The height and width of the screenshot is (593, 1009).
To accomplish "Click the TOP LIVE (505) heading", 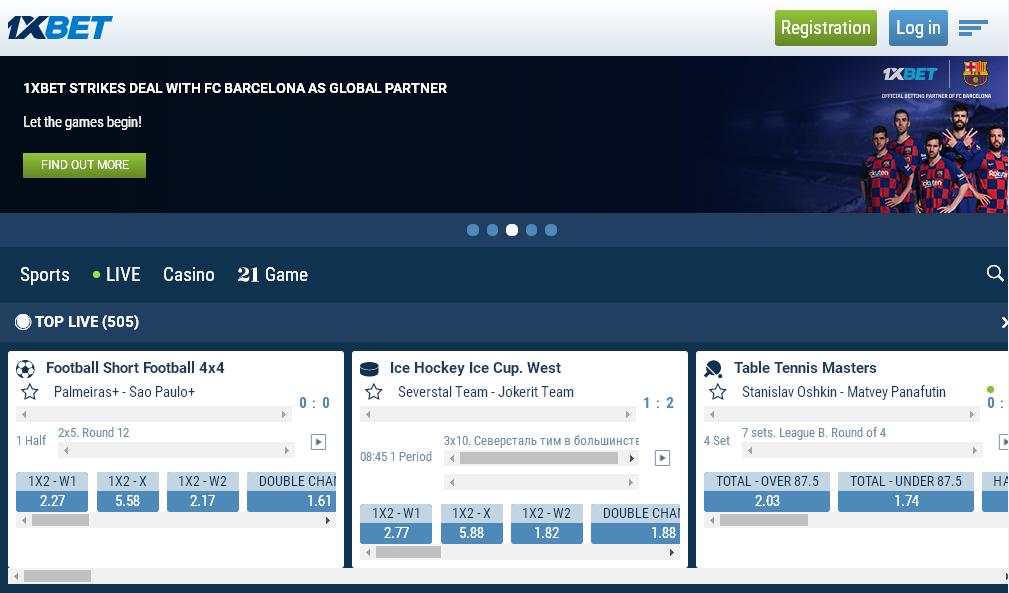I will tap(87, 322).
